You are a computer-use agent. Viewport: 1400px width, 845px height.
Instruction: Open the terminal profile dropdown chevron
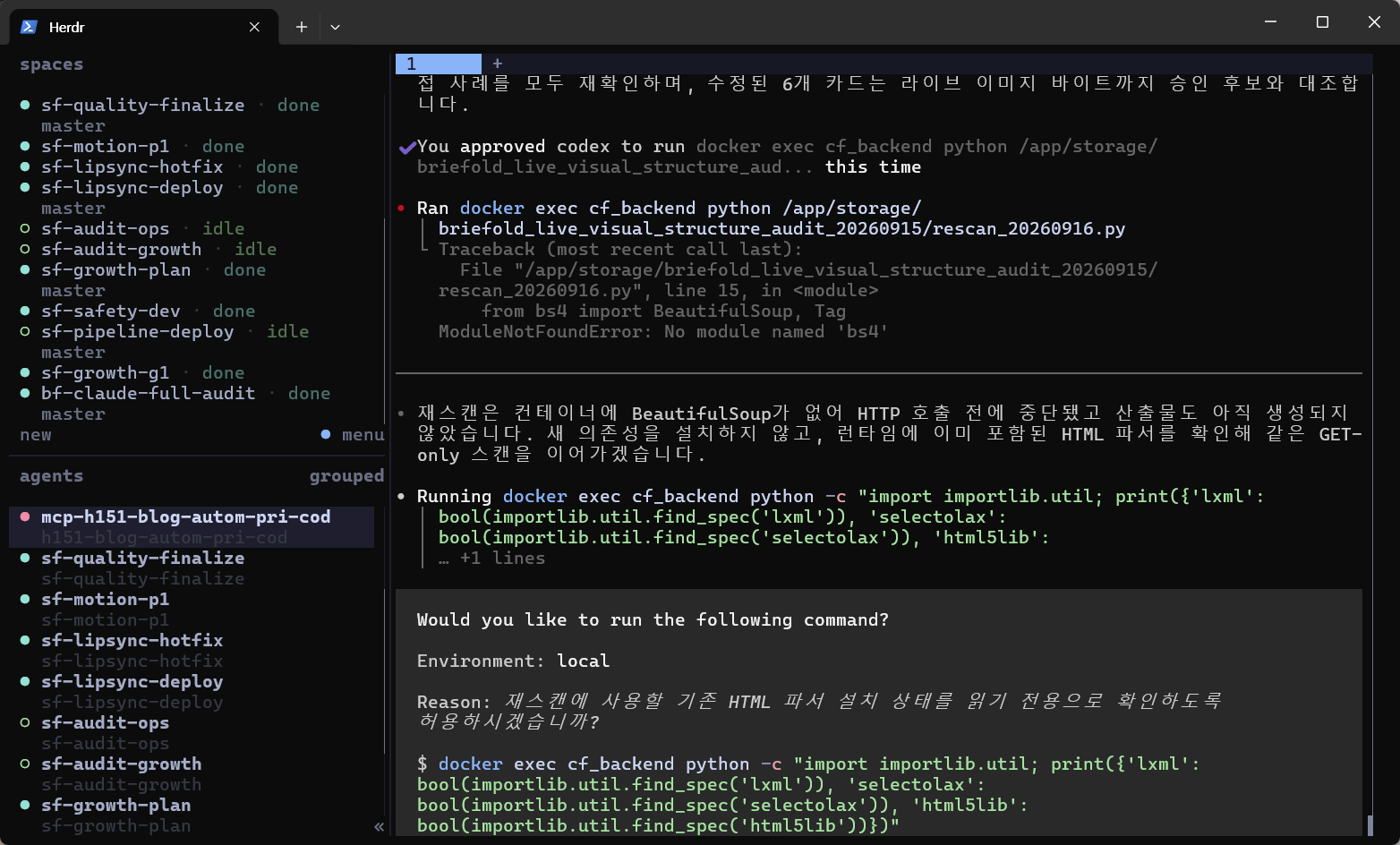335,27
